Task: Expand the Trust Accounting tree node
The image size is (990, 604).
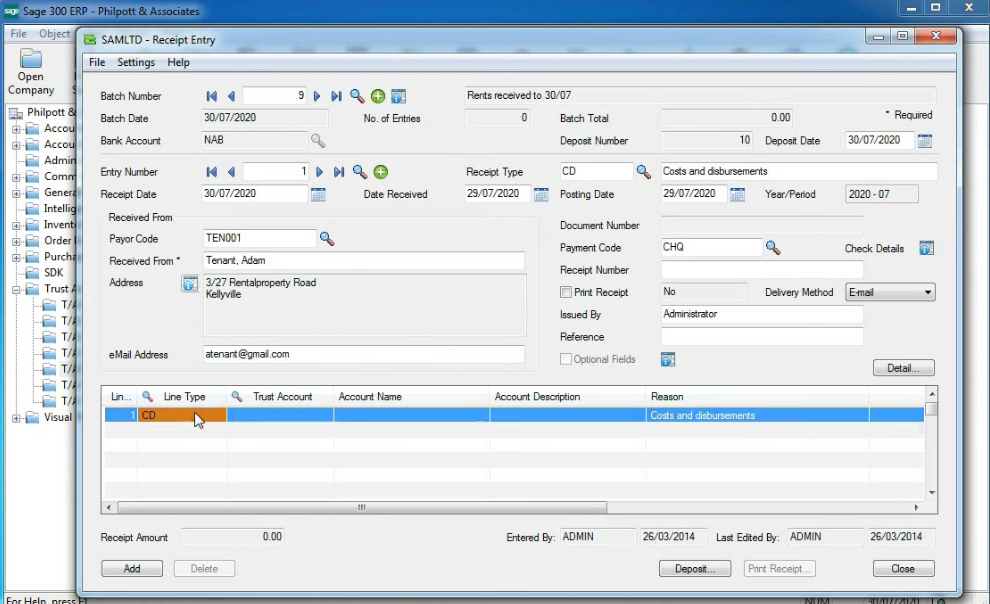Action: (17, 289)
